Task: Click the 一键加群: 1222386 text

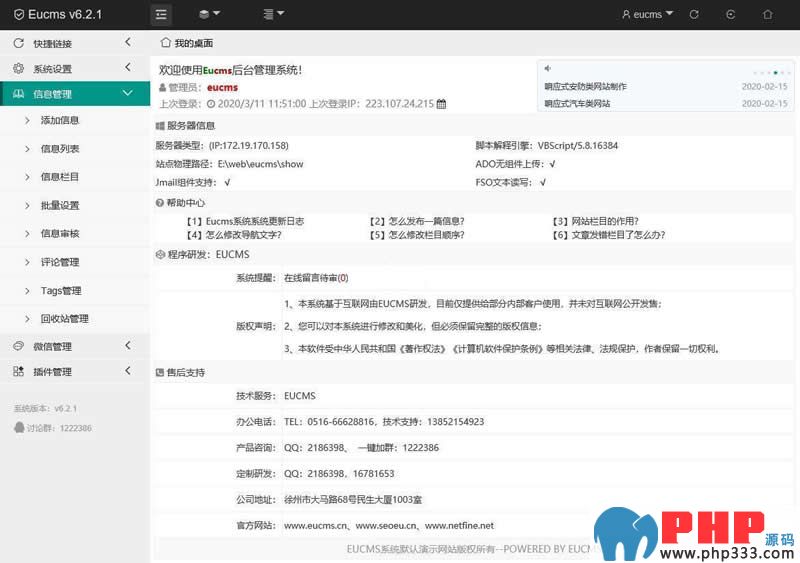Action: click(x=398, y=448)
